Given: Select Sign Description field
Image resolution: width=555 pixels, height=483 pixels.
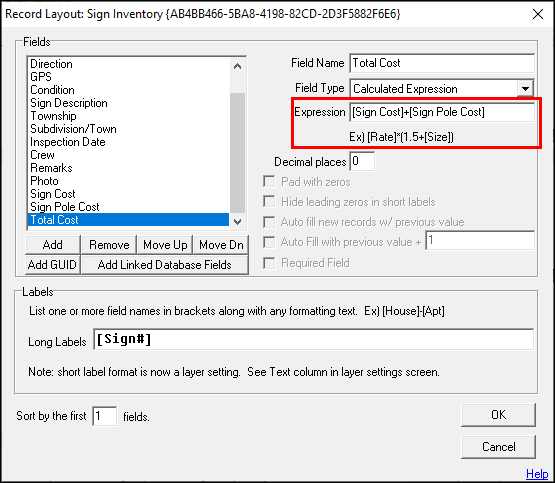Looking at the screenshot, I should (x=128, y=103).
